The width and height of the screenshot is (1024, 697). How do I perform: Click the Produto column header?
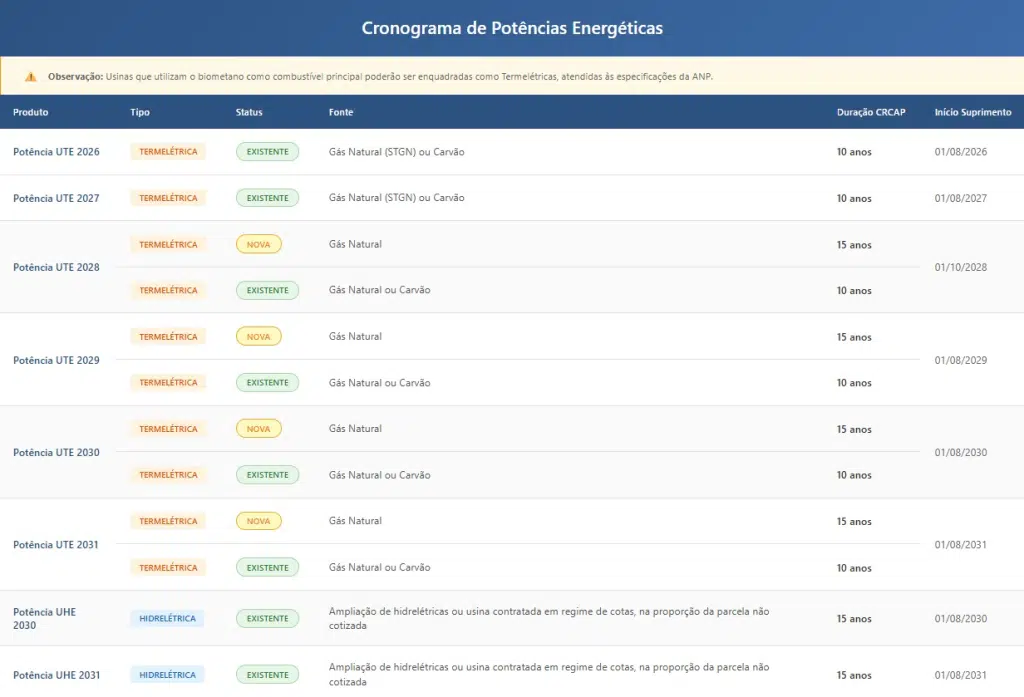click(31, 112)
